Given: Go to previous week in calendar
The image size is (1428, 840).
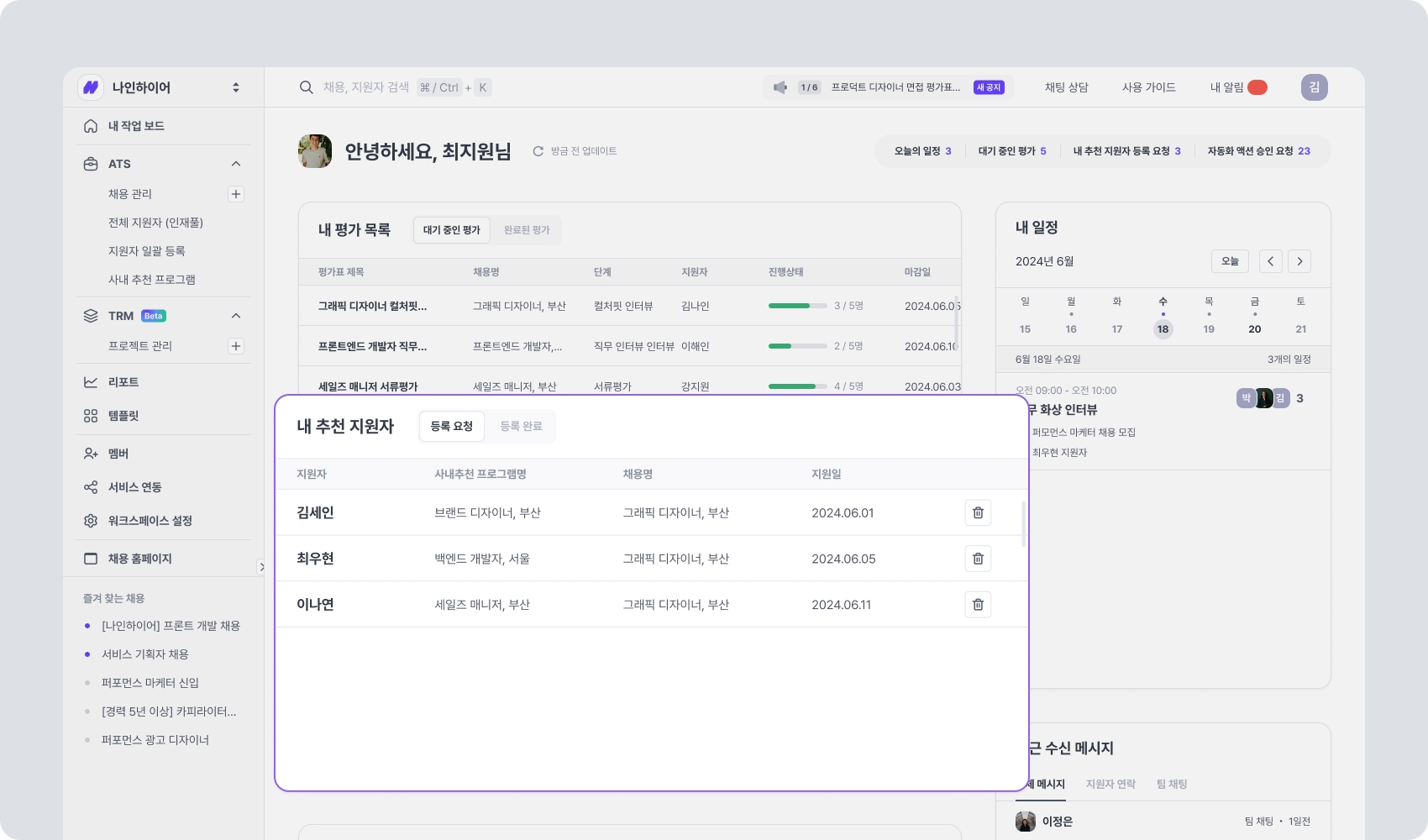Looking at the screenshot, I should click(x=1270, y=261).
